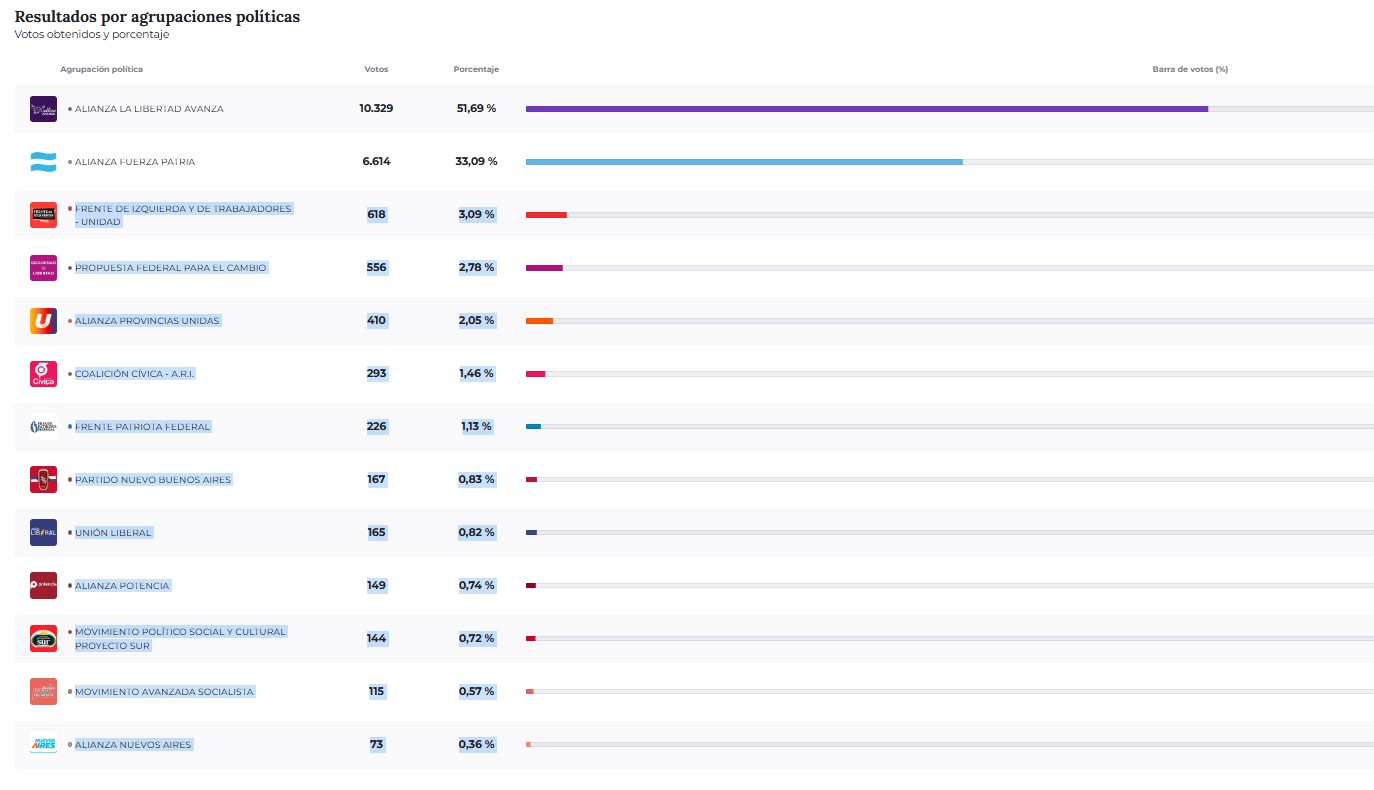Viewport: 1374px width, 790px height.
Task: Select the Partido Nuevo Buenos Aires logo
Action: click(x=43, y=480)
